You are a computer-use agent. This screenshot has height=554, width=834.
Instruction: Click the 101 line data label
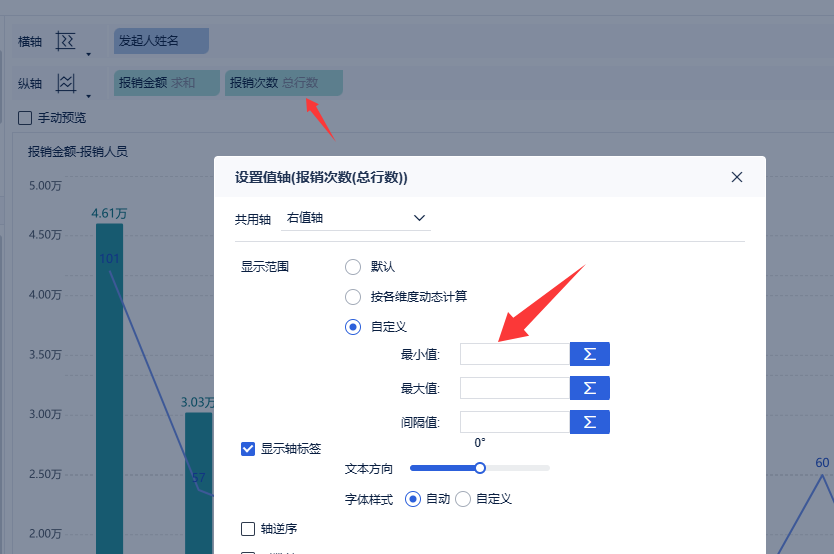109,258
